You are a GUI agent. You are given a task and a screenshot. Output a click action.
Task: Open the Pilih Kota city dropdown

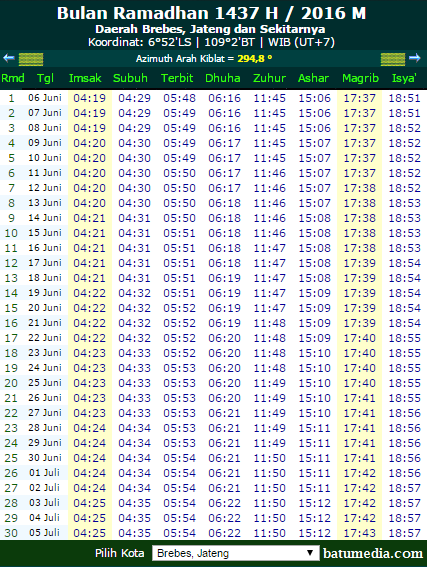tap(235, 553)
